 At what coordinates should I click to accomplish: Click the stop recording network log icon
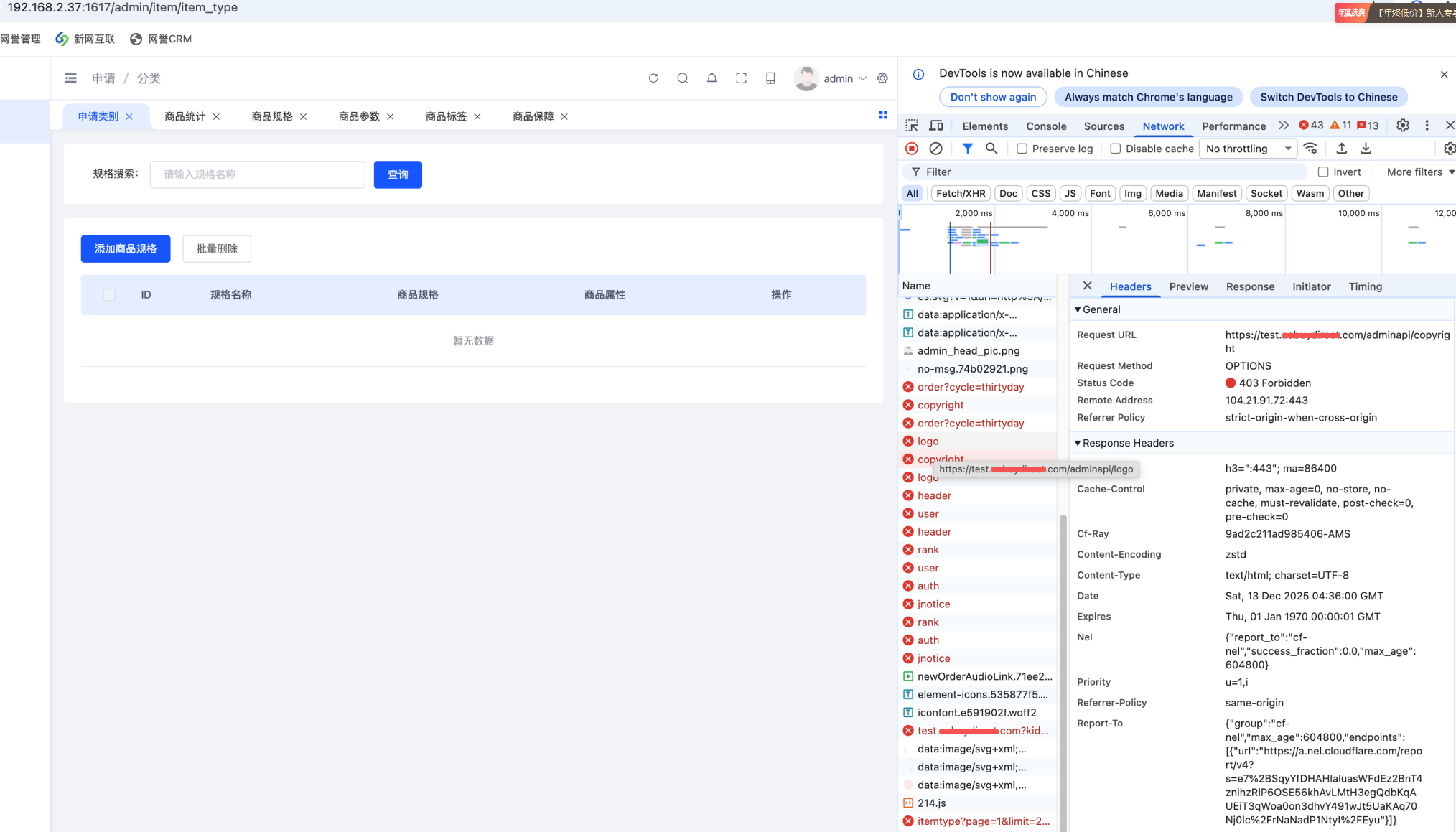point(912,149)
